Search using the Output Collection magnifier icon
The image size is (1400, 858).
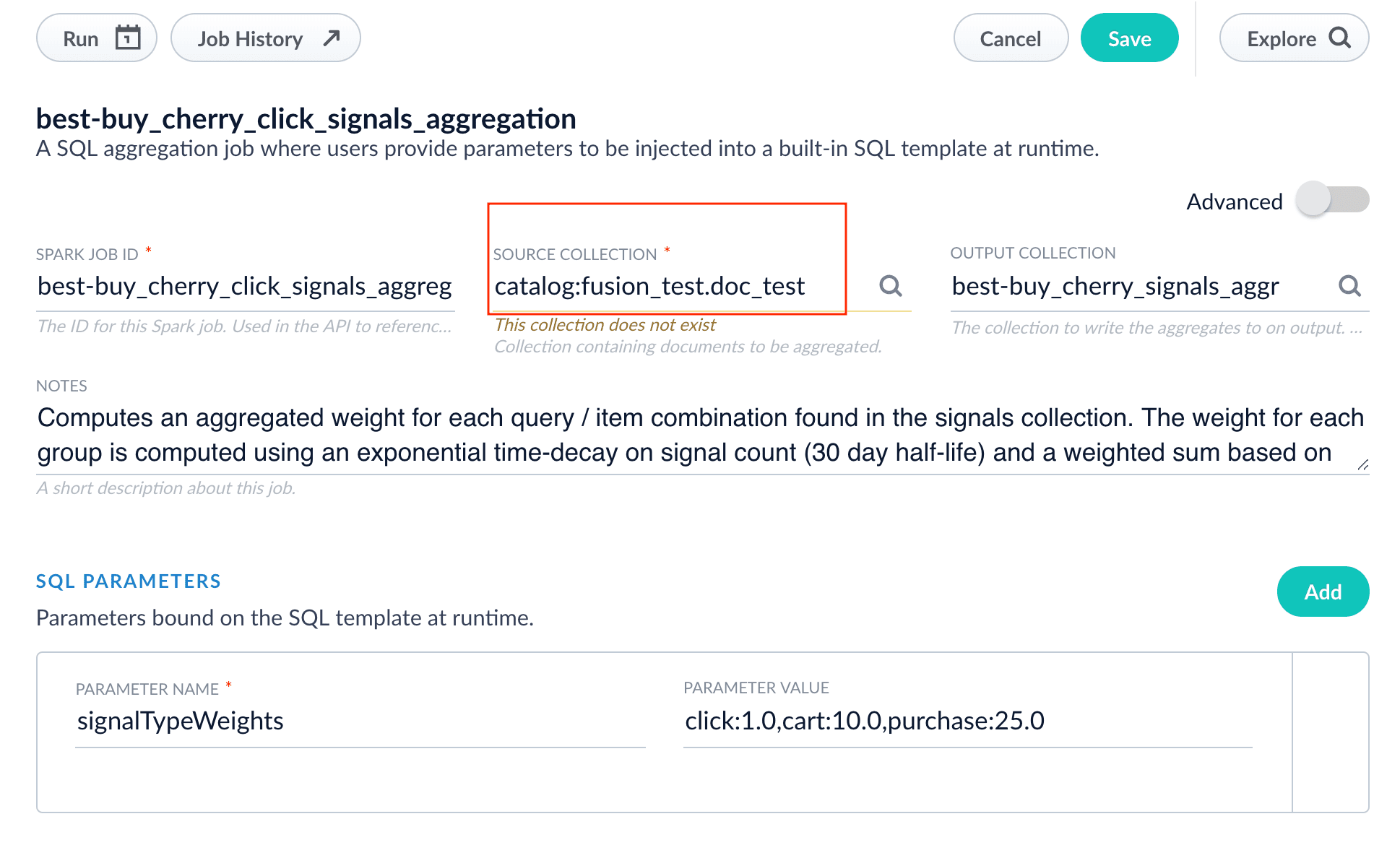(x=1349, y=286)
